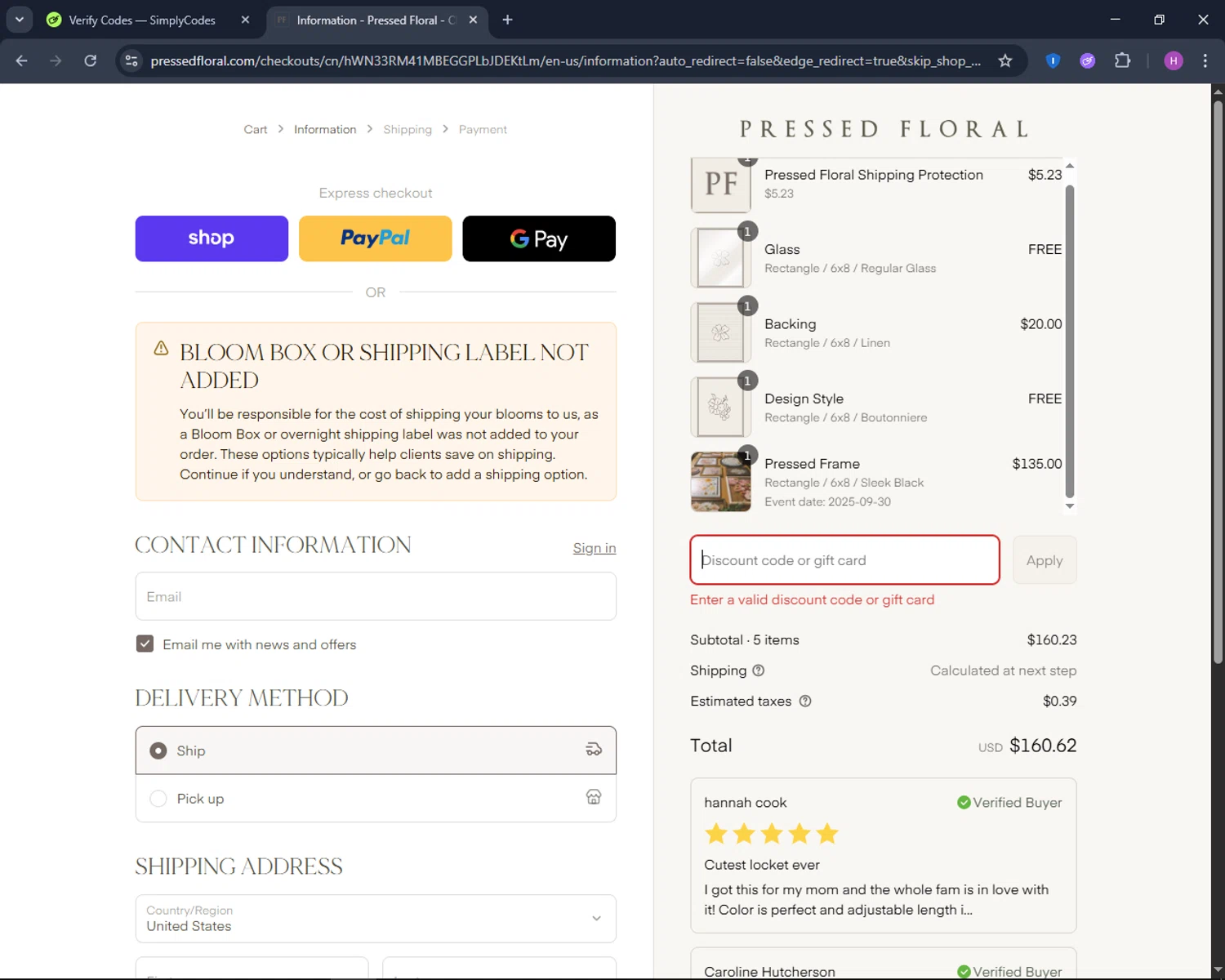Go to Cart breadcrumb
The image size is (1225, 980).
(256, 129)
